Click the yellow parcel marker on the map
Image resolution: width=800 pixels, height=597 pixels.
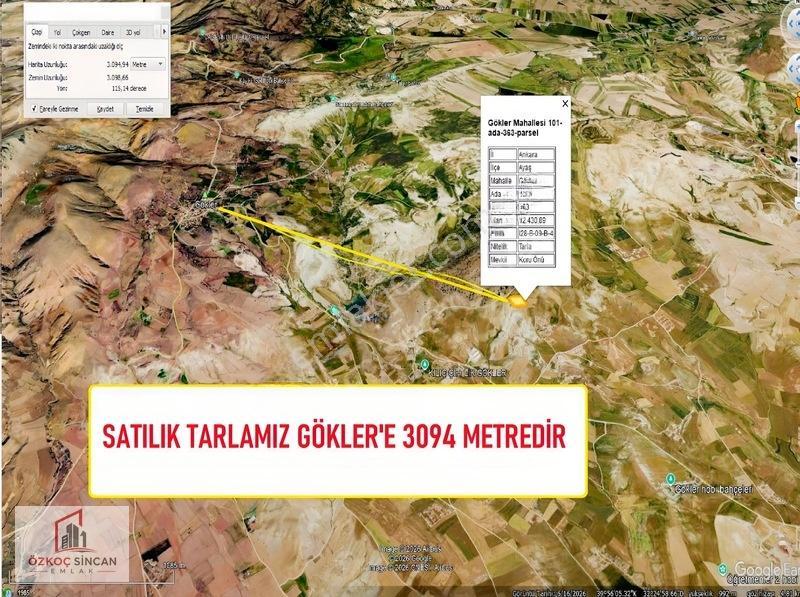518,303
